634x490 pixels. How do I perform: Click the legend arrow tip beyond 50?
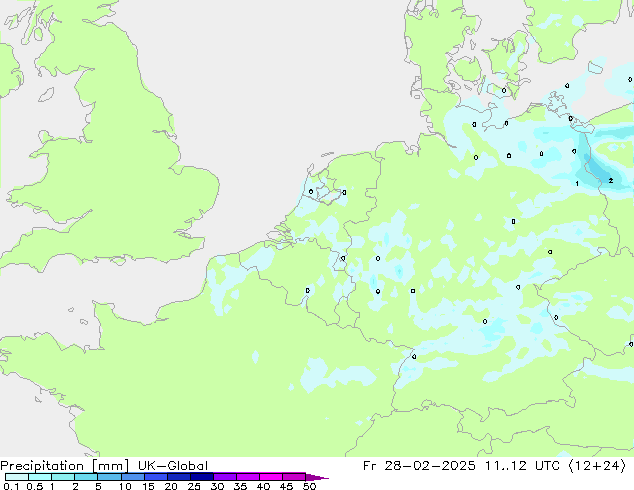point(317,477)
